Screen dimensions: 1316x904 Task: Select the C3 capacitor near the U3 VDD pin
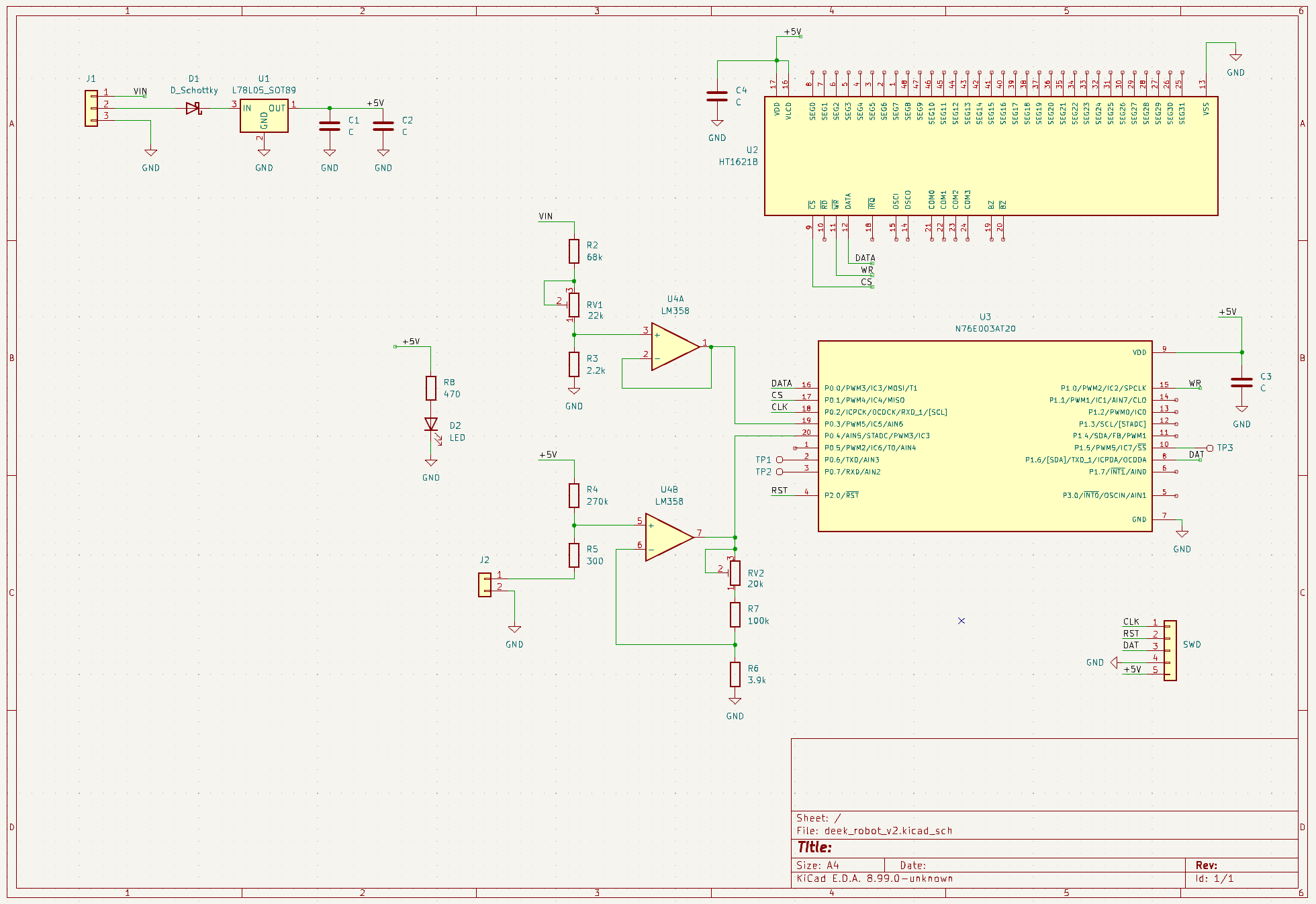pyautogui.click(x=1241, y=383)
